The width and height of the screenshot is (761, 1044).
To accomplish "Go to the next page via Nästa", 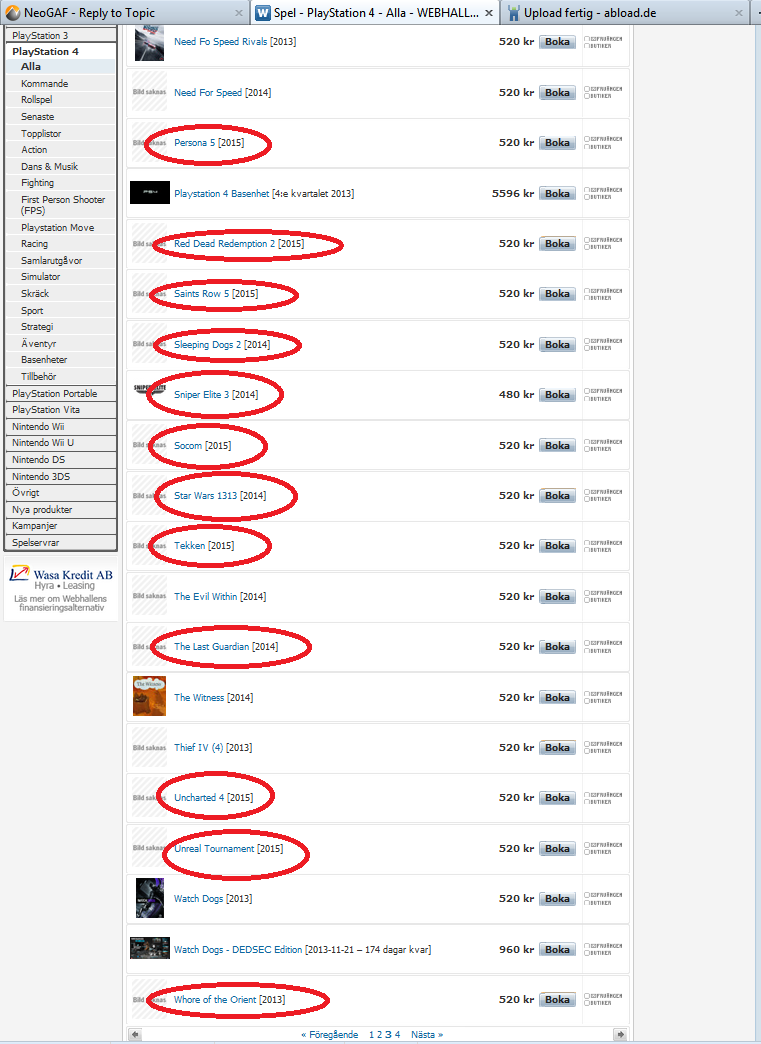I will coord(427,1034).
